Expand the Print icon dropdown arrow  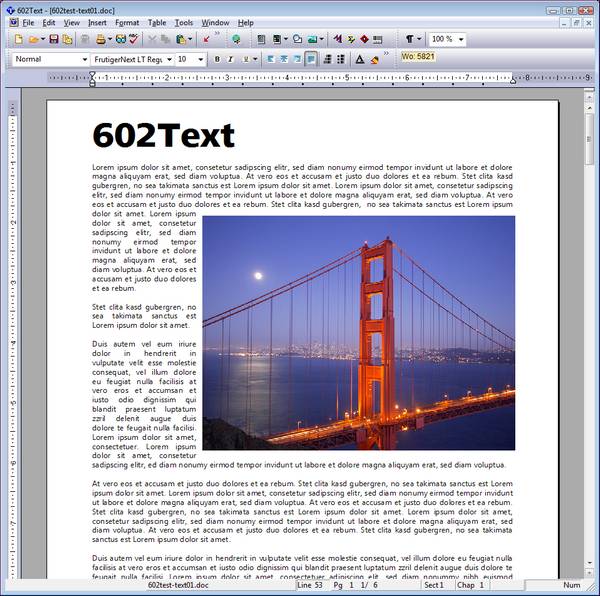pos(110,39)
